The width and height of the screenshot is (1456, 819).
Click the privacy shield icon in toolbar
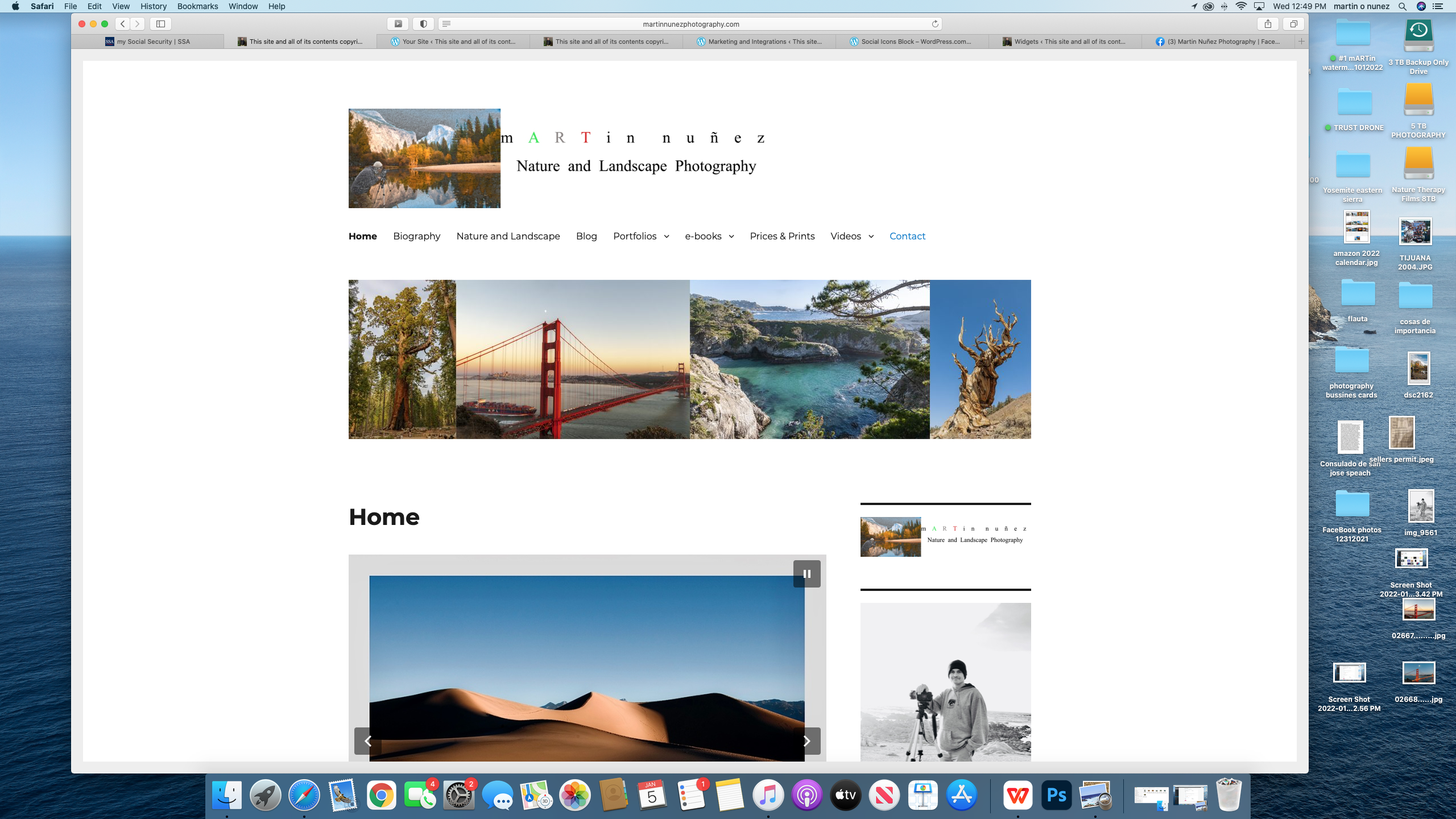pos(423,24)
